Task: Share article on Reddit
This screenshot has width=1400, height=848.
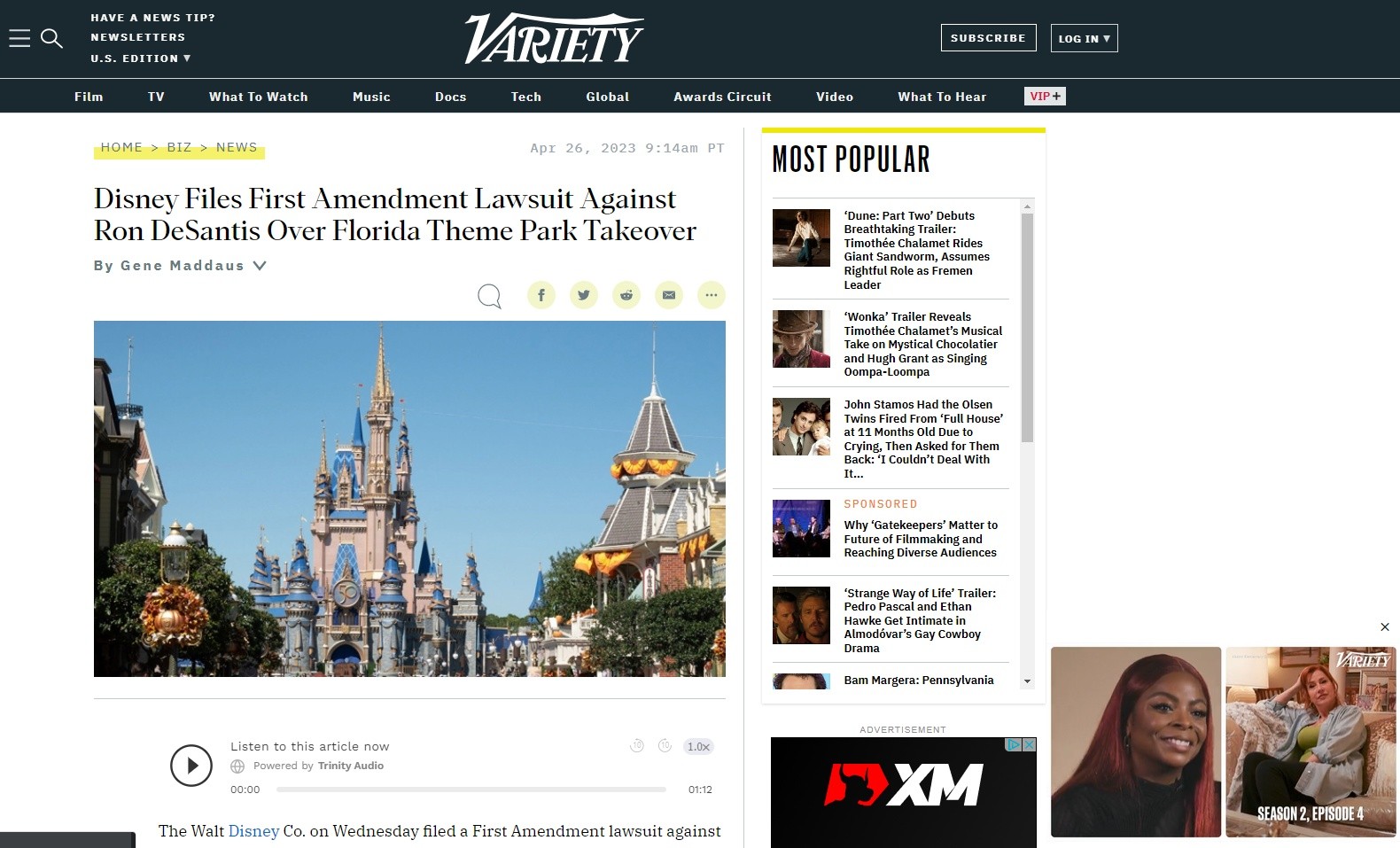Action: click(626, 295)
